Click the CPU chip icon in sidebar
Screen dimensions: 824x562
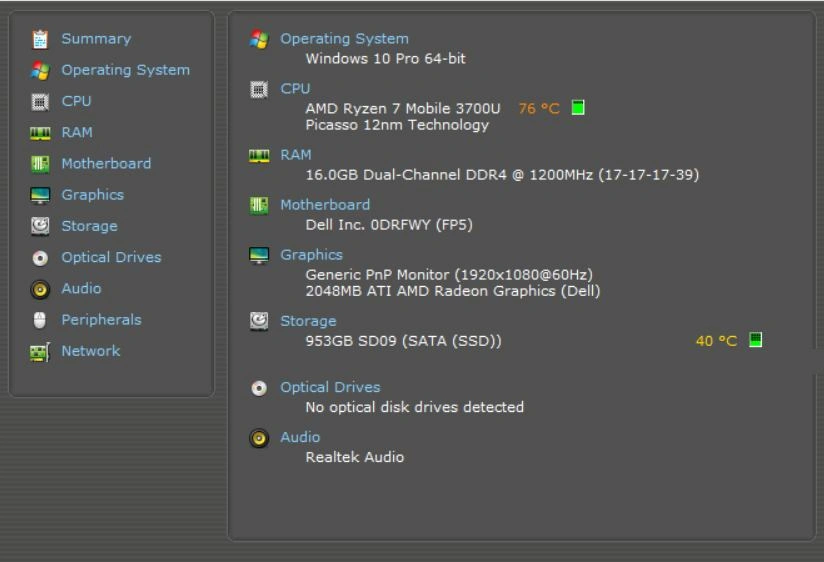tap(40, 101)
